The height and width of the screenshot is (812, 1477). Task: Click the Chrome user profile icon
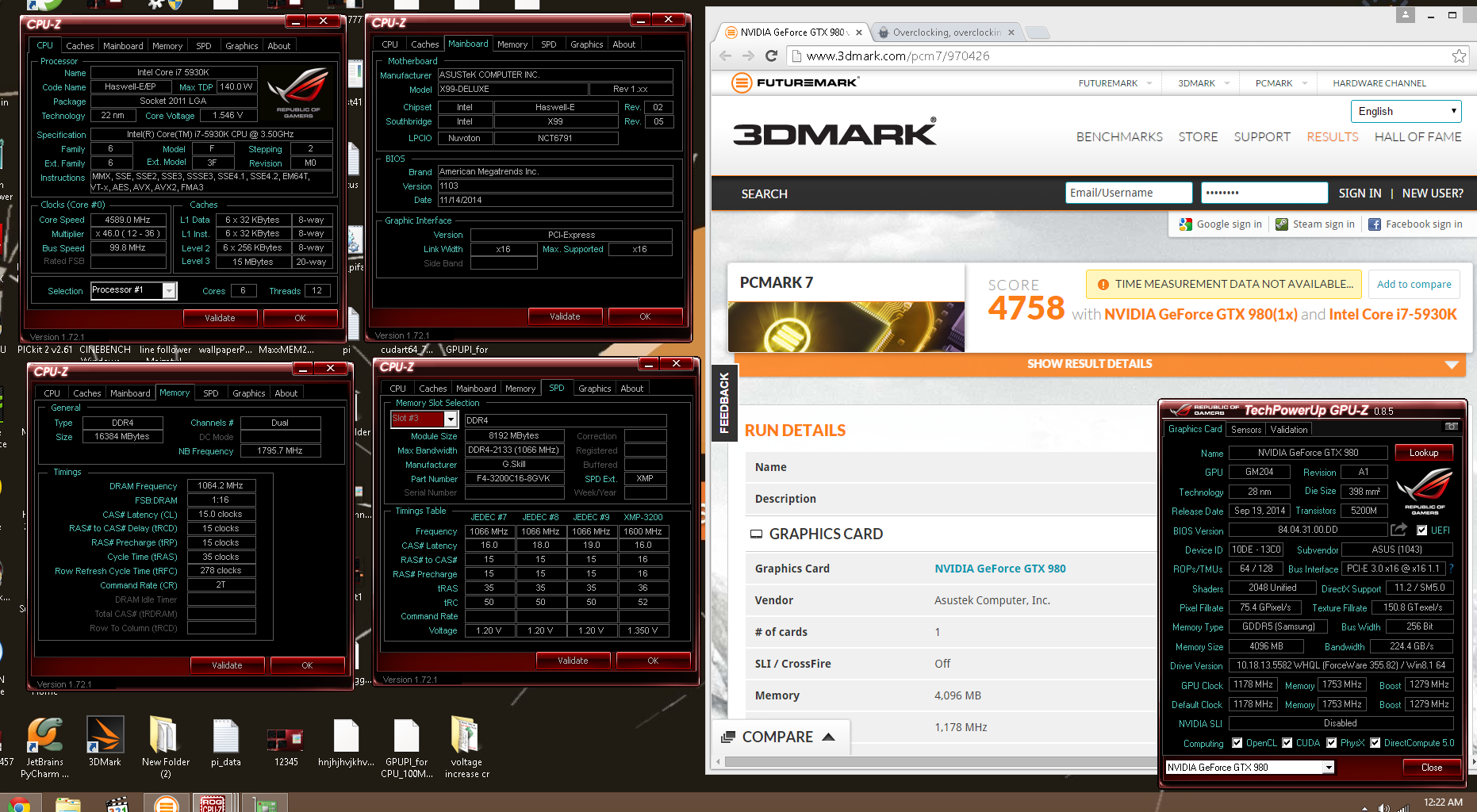[x=1406, y=14]
